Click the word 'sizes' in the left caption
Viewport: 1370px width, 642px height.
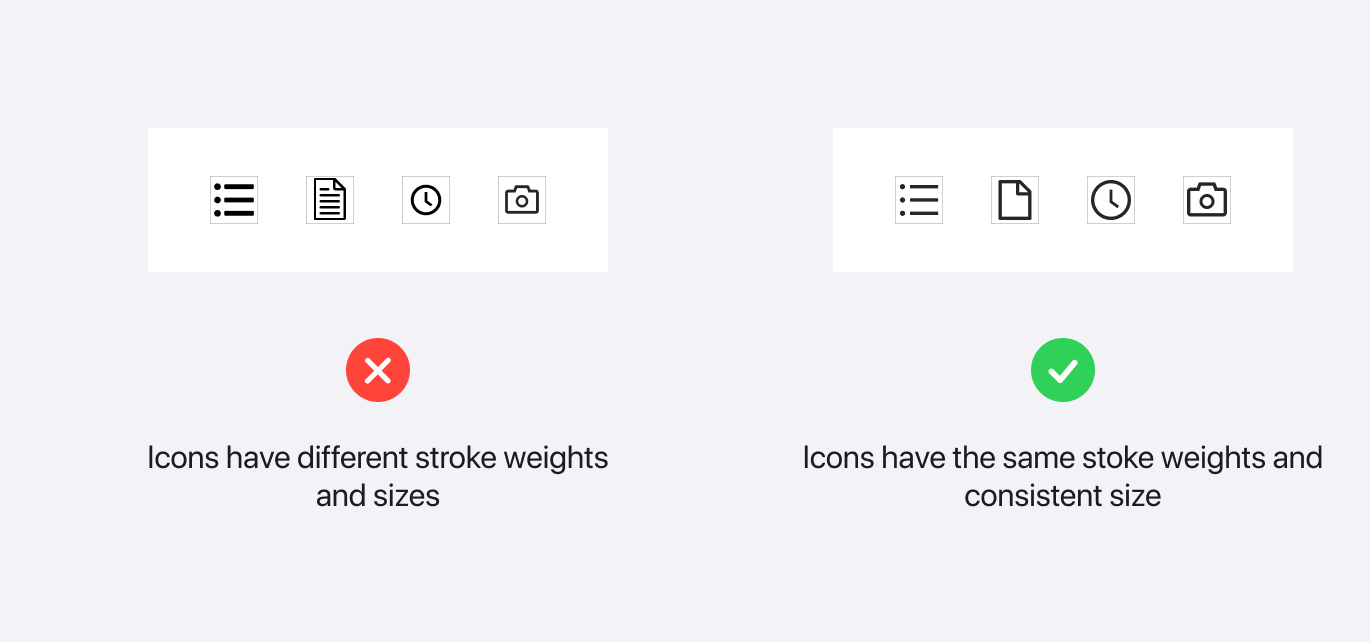click(x=408, y=496)
